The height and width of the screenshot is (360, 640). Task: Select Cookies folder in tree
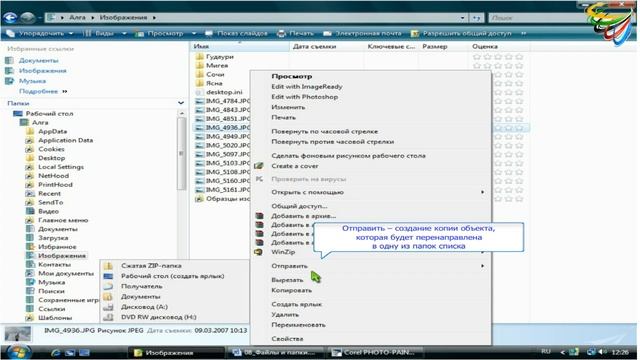pyautogui.click(x=51, y=149)
